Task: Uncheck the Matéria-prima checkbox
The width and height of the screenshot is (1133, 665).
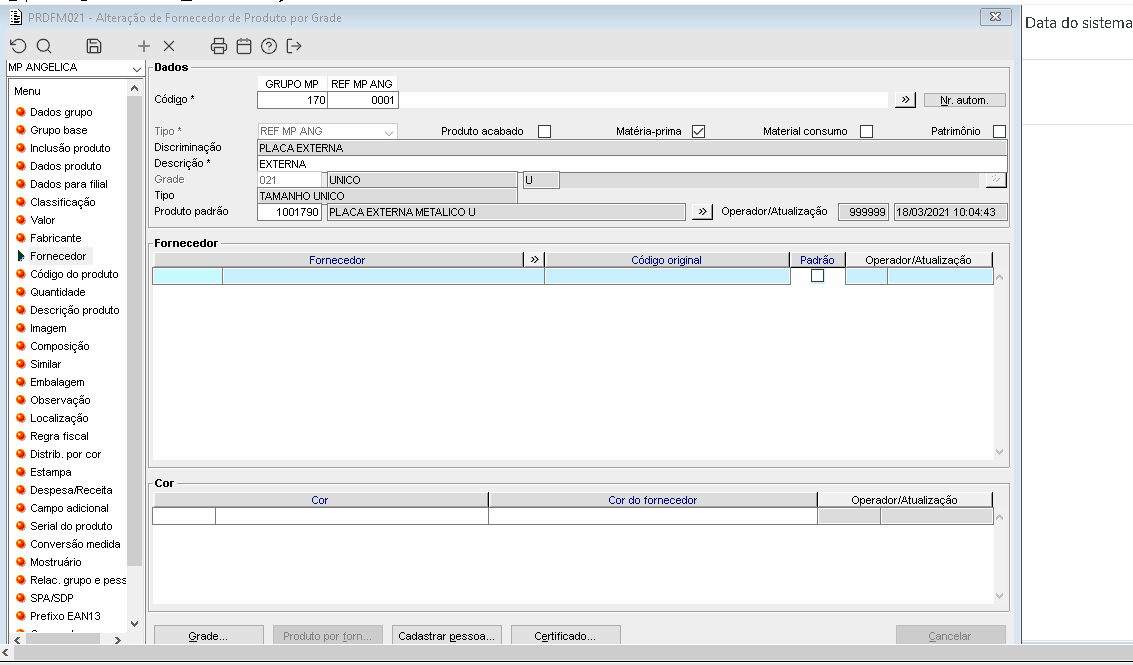Action: click(698, 132)
